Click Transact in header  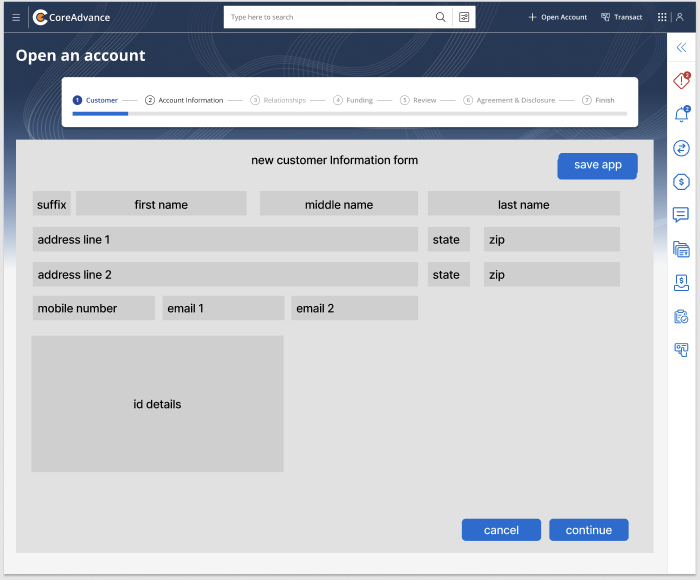pos(621,17)
